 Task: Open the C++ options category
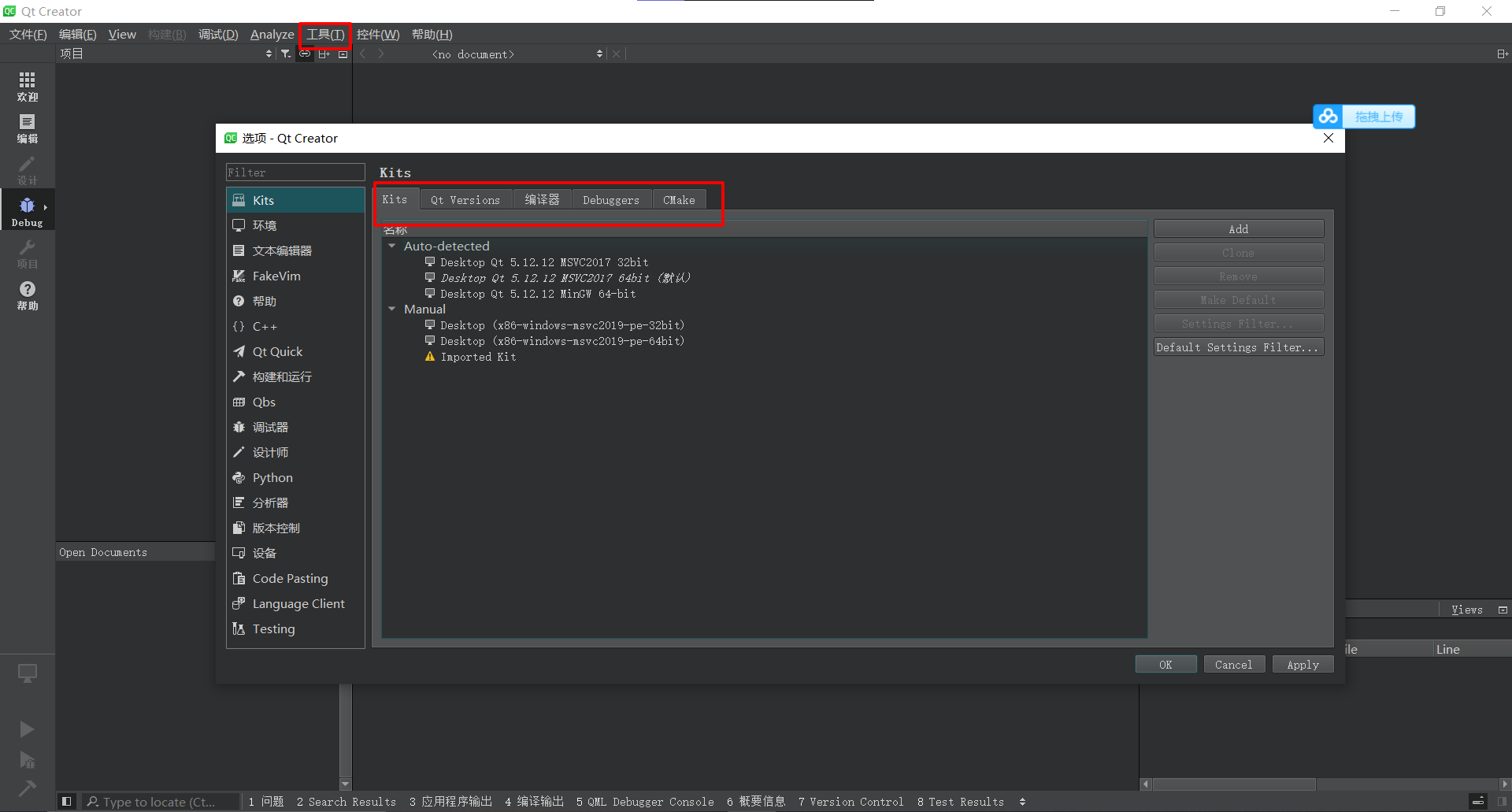295,326
